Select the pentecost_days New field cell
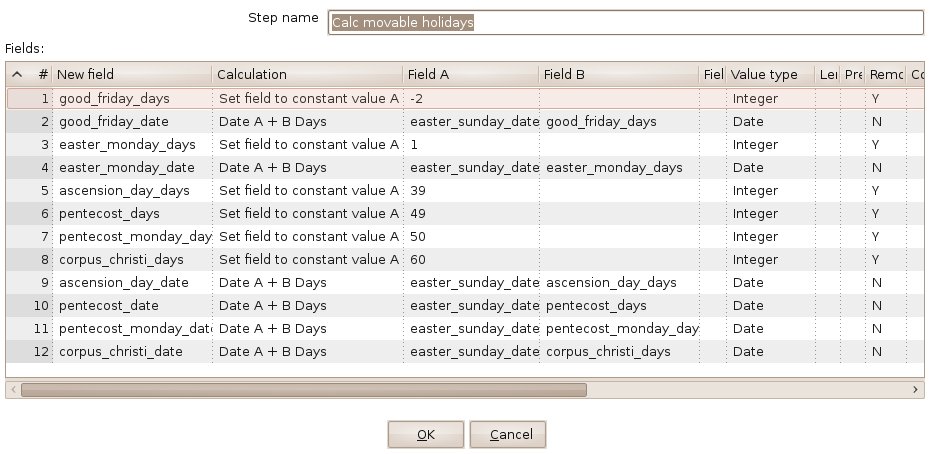930x454 pixels. pyautogui.click(x=132, y=214)
